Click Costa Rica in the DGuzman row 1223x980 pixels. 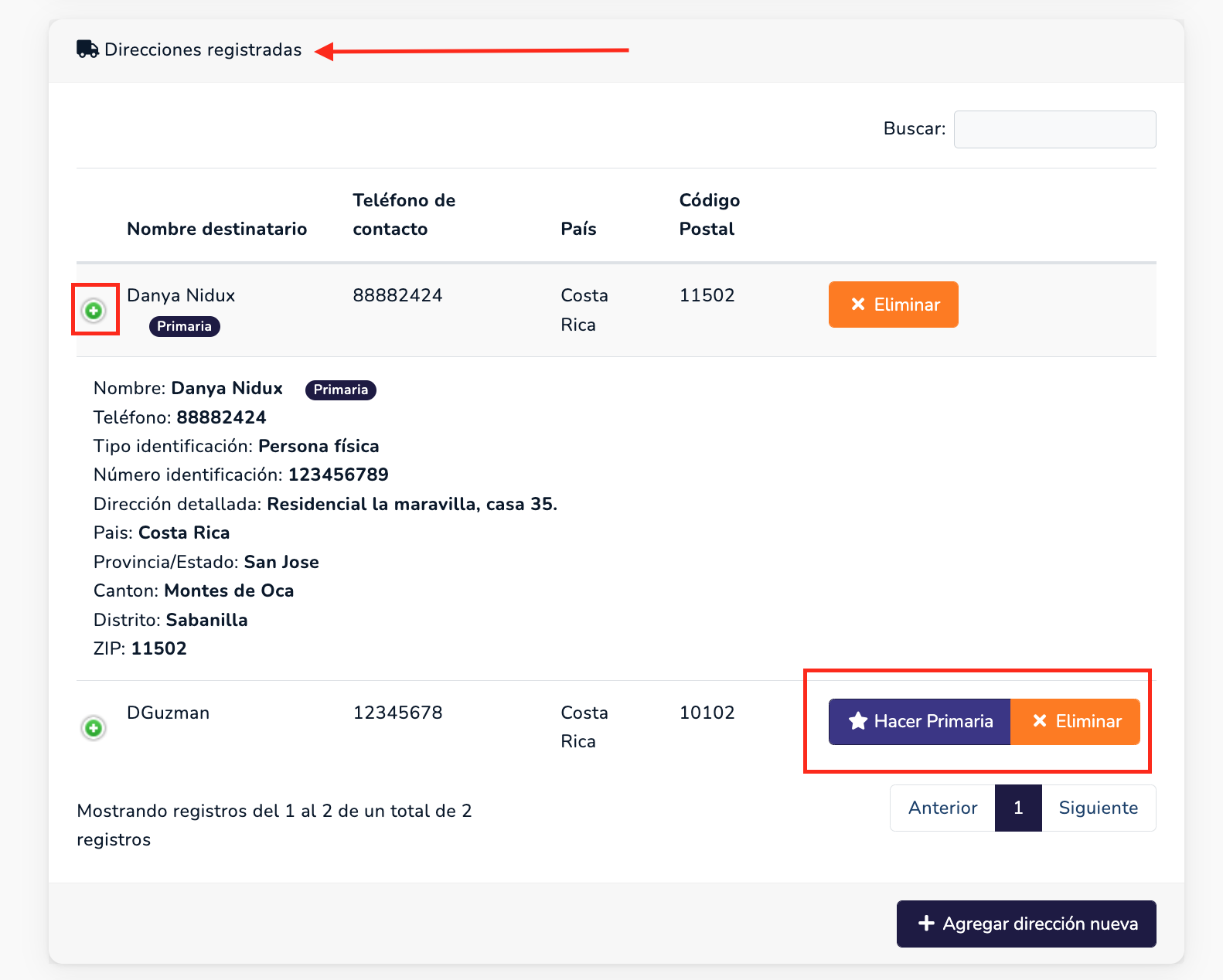point(584,727)
